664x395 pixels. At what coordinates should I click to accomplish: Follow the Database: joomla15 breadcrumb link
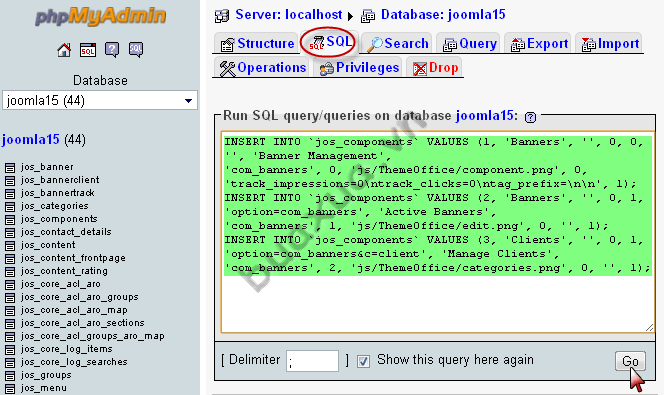[443, 15]
